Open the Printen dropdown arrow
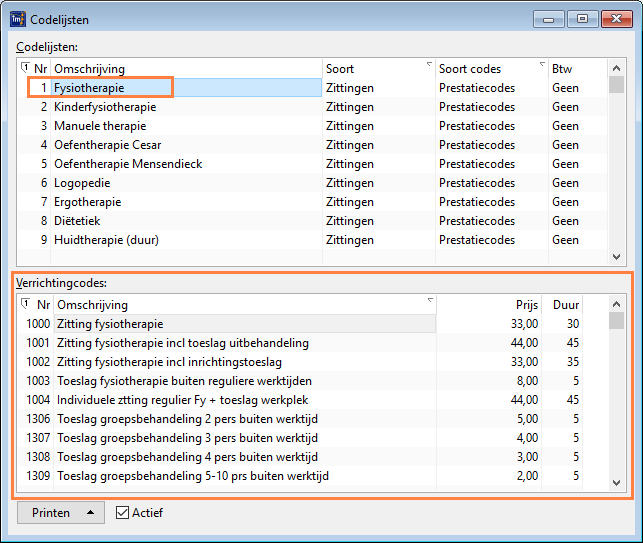This screenshot has height=543, width=643. click(x=91, y=513)
